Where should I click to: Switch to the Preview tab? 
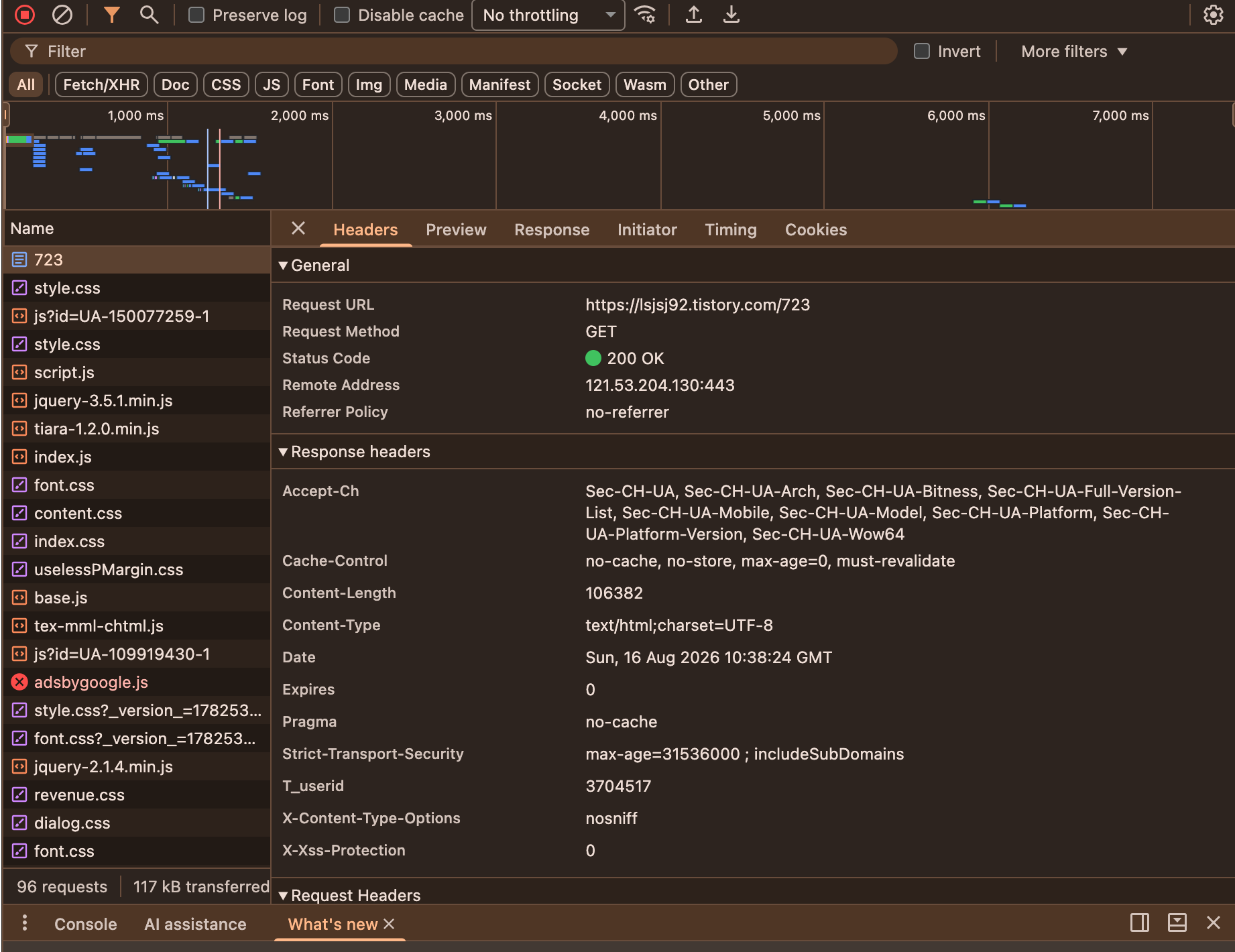(456, 229)
